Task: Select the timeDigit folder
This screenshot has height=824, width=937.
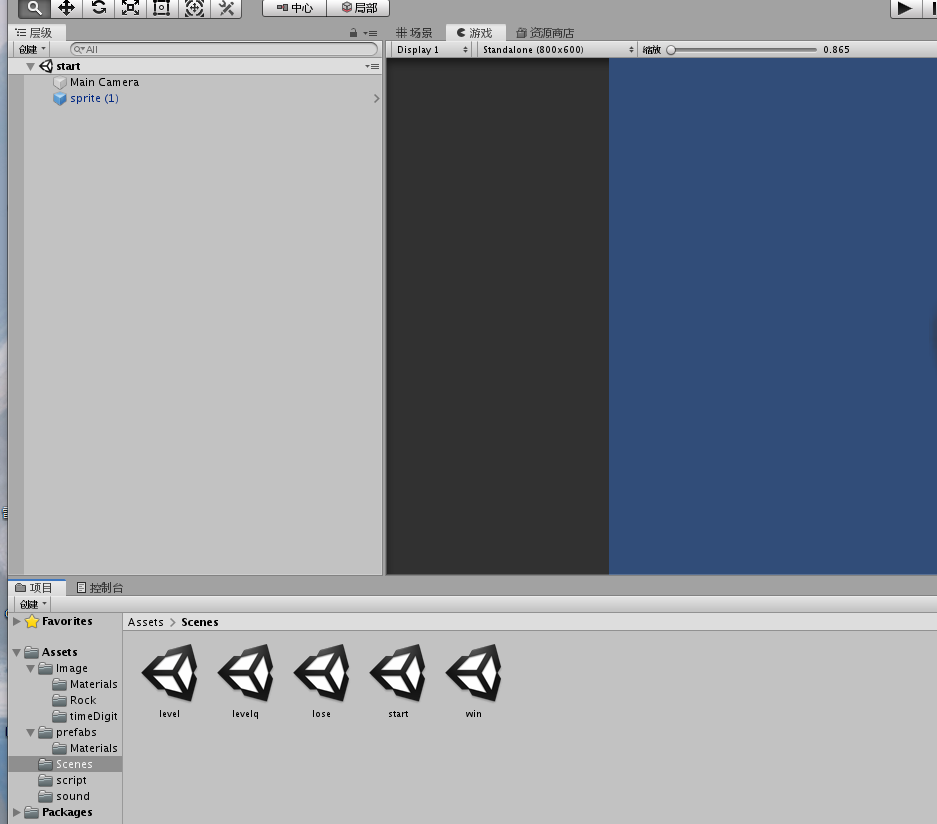Action: [x=93, y=716]
